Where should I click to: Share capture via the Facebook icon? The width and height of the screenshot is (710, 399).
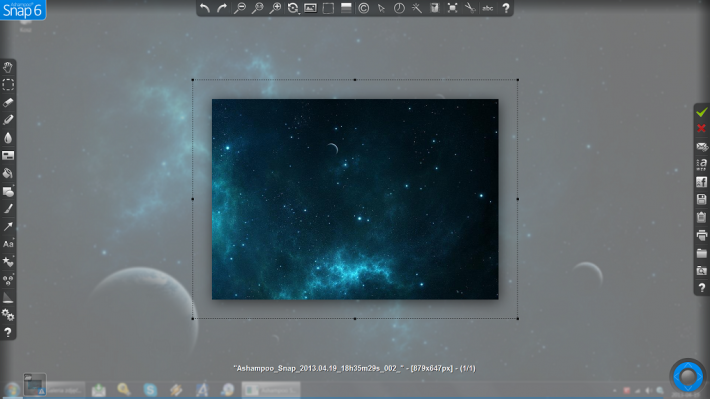coord(701,182)
